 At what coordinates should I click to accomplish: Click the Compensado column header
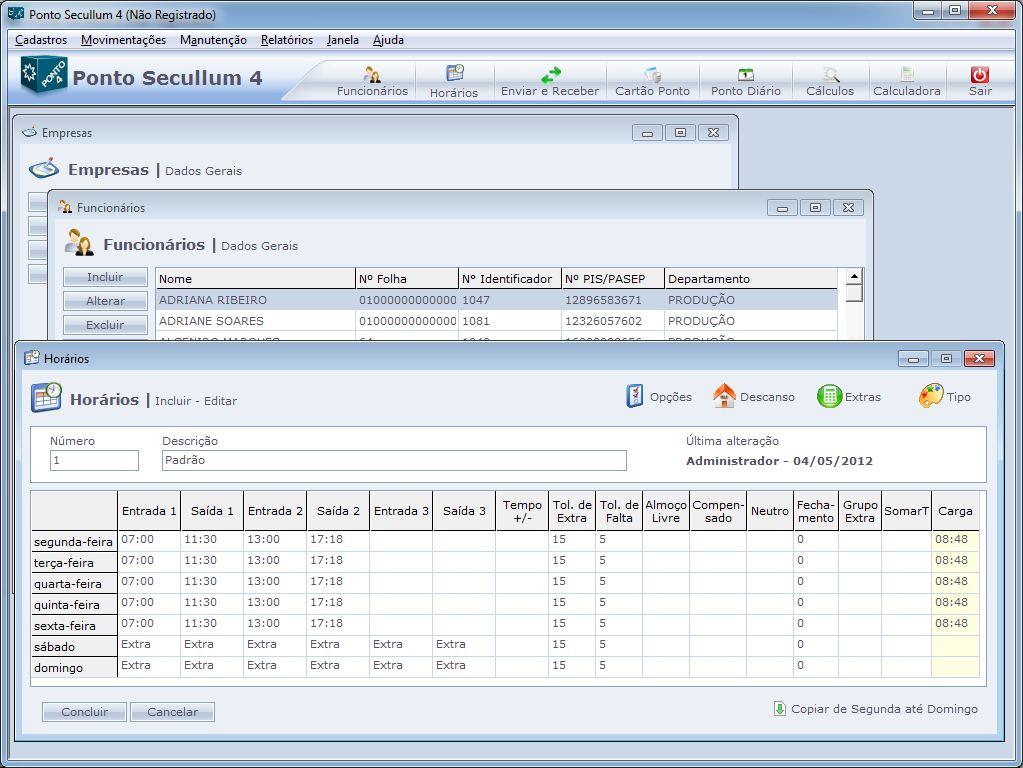click(718, 511)
